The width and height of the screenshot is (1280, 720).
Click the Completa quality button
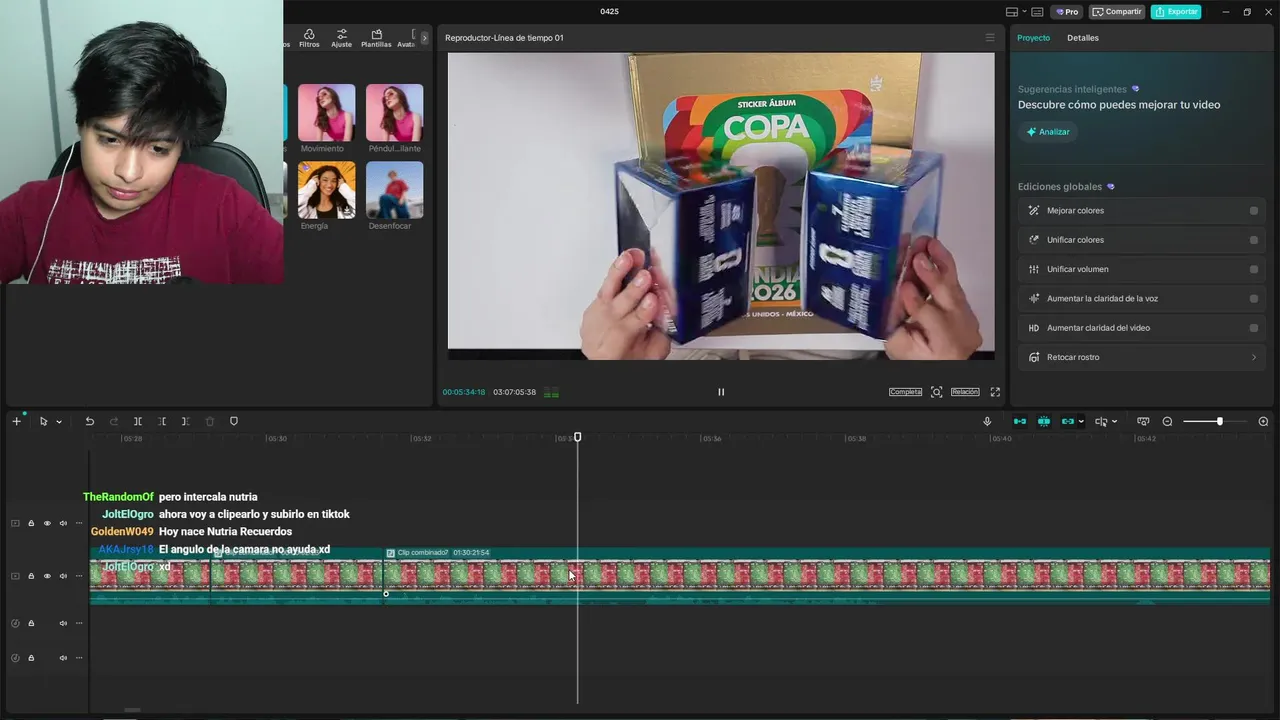[x=905, y=392]
